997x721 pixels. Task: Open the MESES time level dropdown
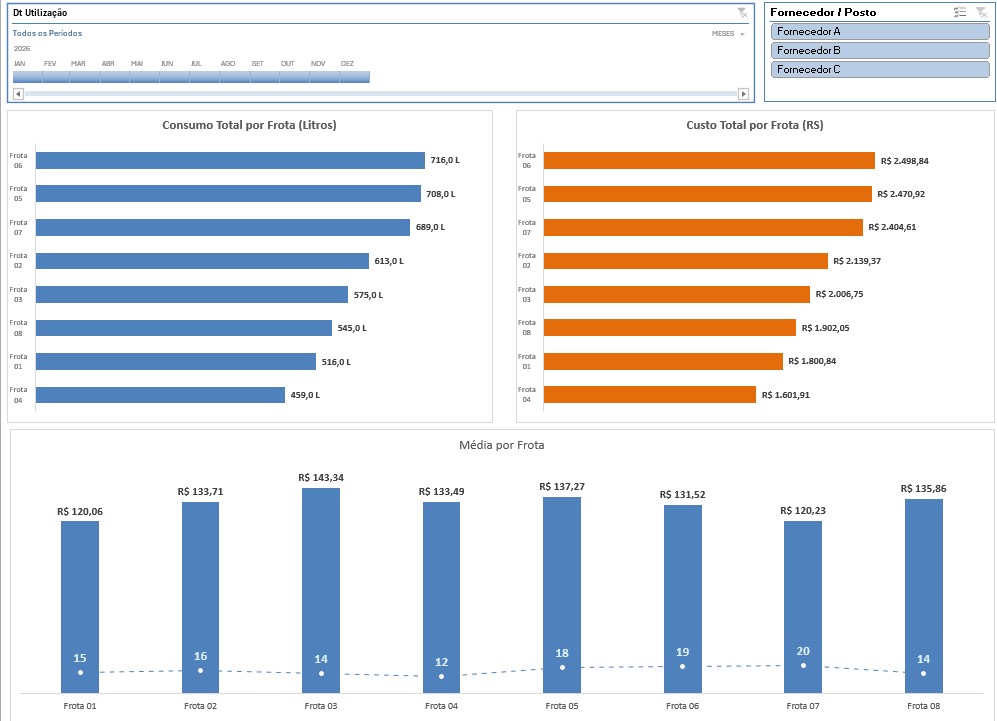727,34
